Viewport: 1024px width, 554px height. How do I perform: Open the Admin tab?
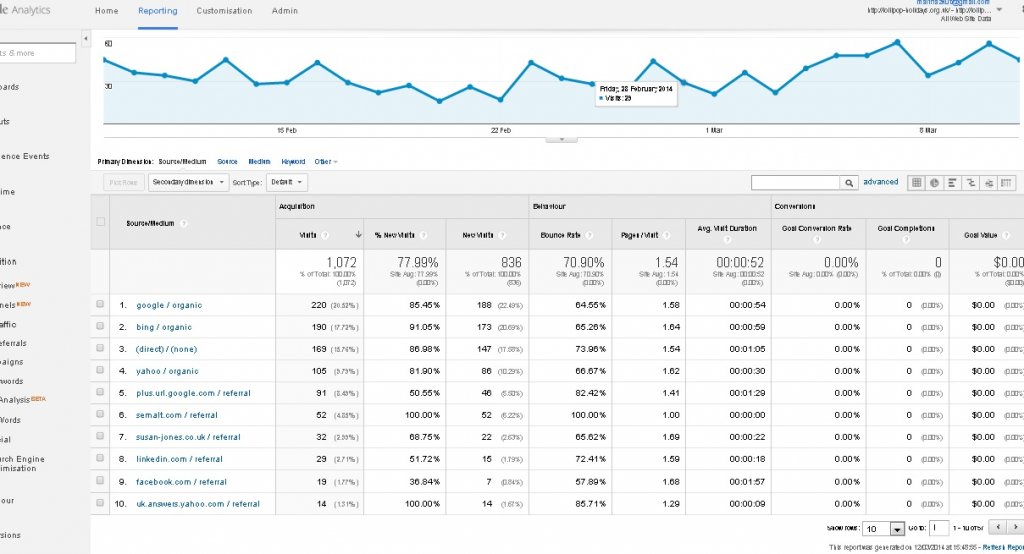285,11
